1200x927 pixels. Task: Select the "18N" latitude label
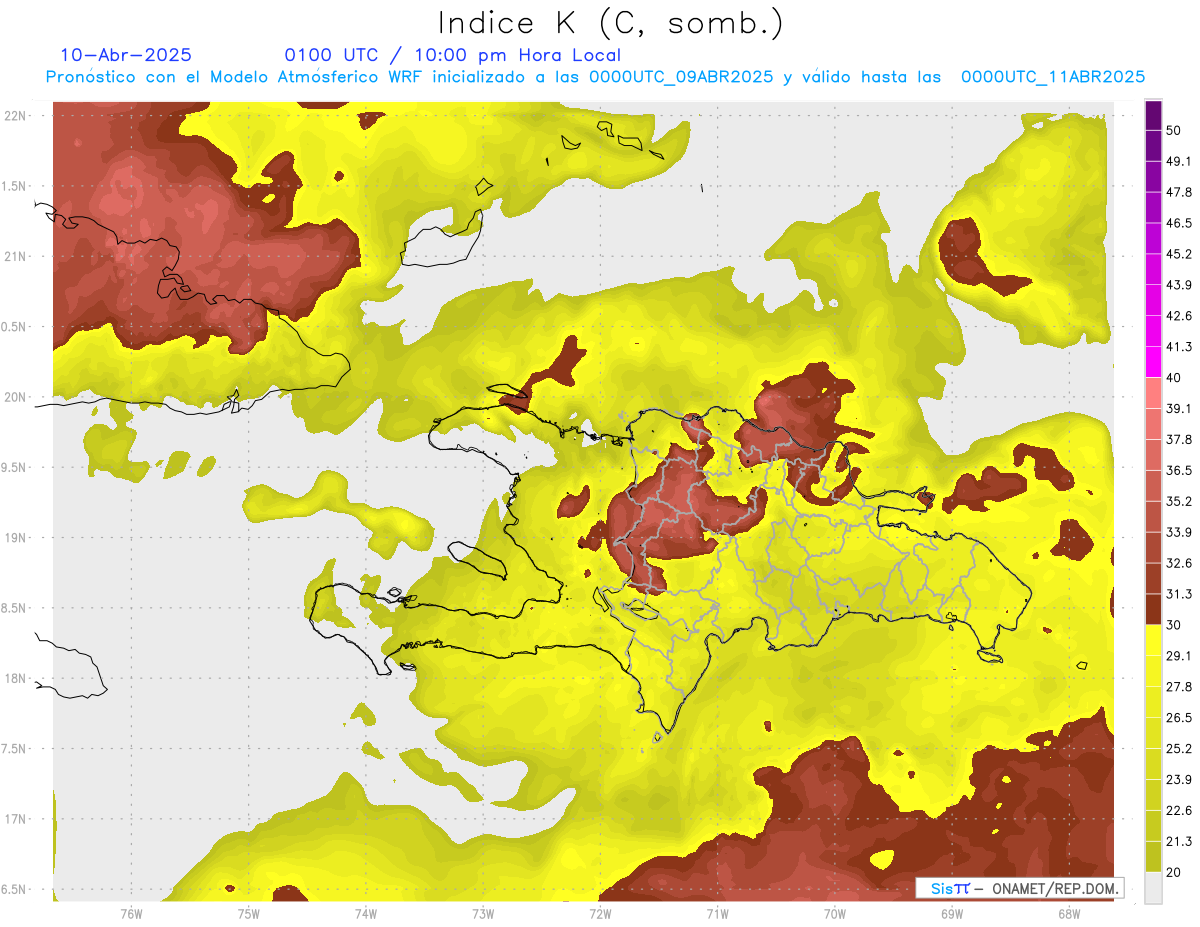pos(16,679)
